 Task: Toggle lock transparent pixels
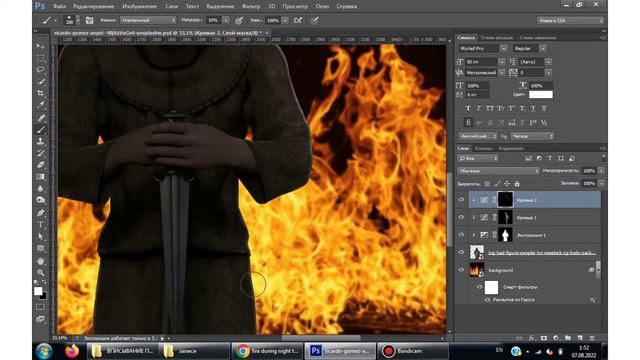pos(487,184)
